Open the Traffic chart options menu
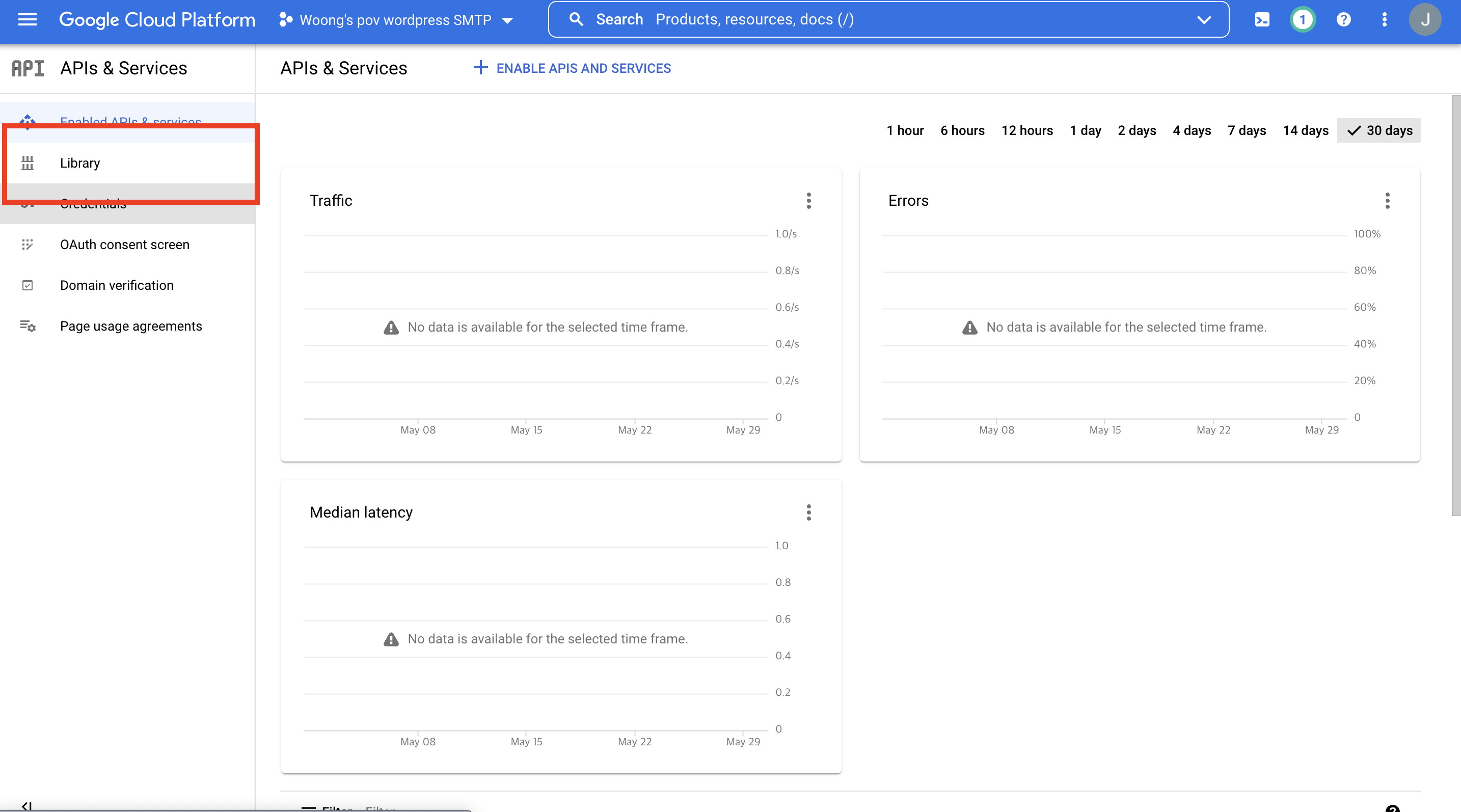The width and height of the screenshot is (1461, 812). [809, 201]
